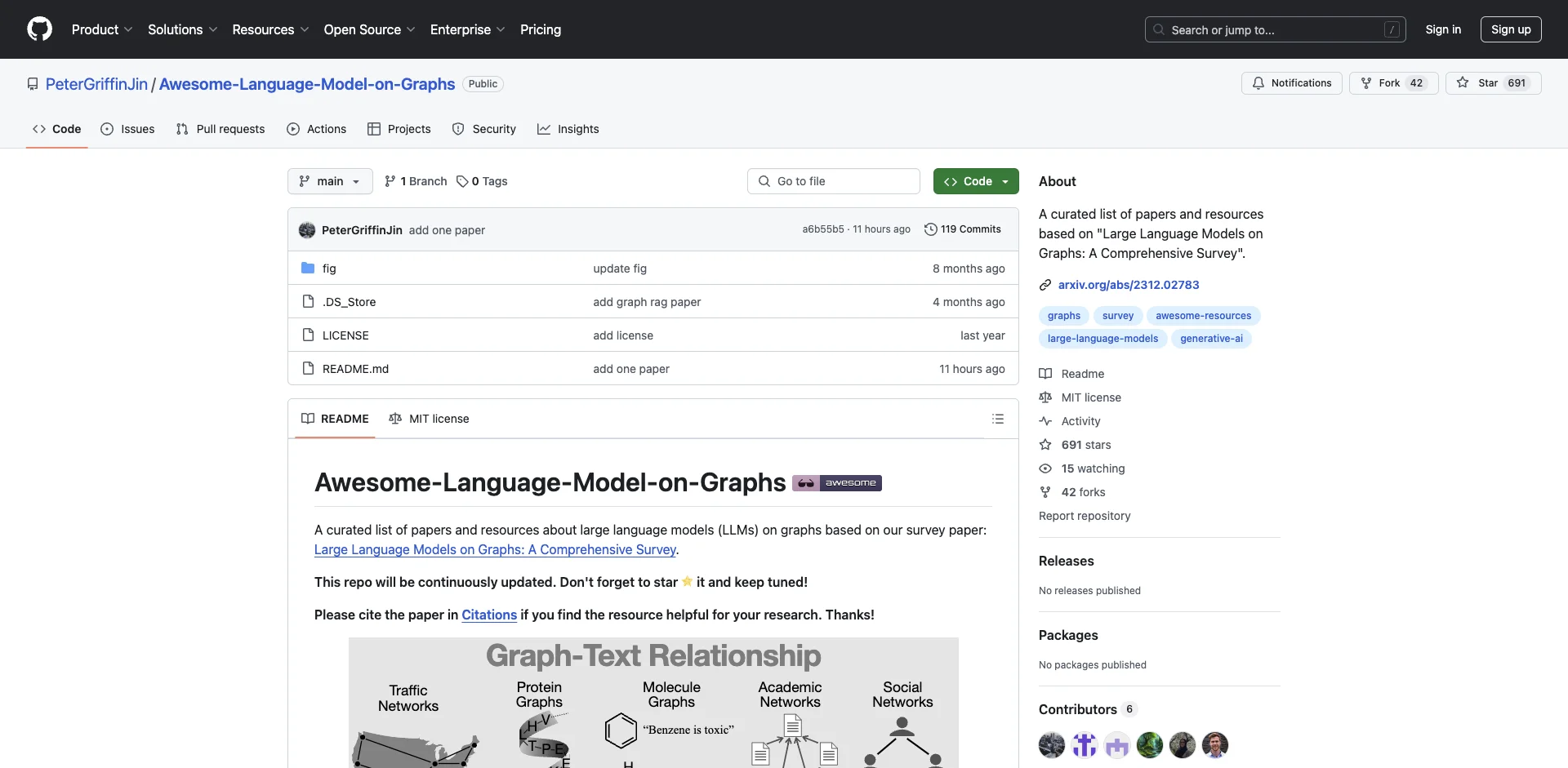
Task: Open arxiv.org/abs/2312.02783 link
Action: [x=1129, y=285]
